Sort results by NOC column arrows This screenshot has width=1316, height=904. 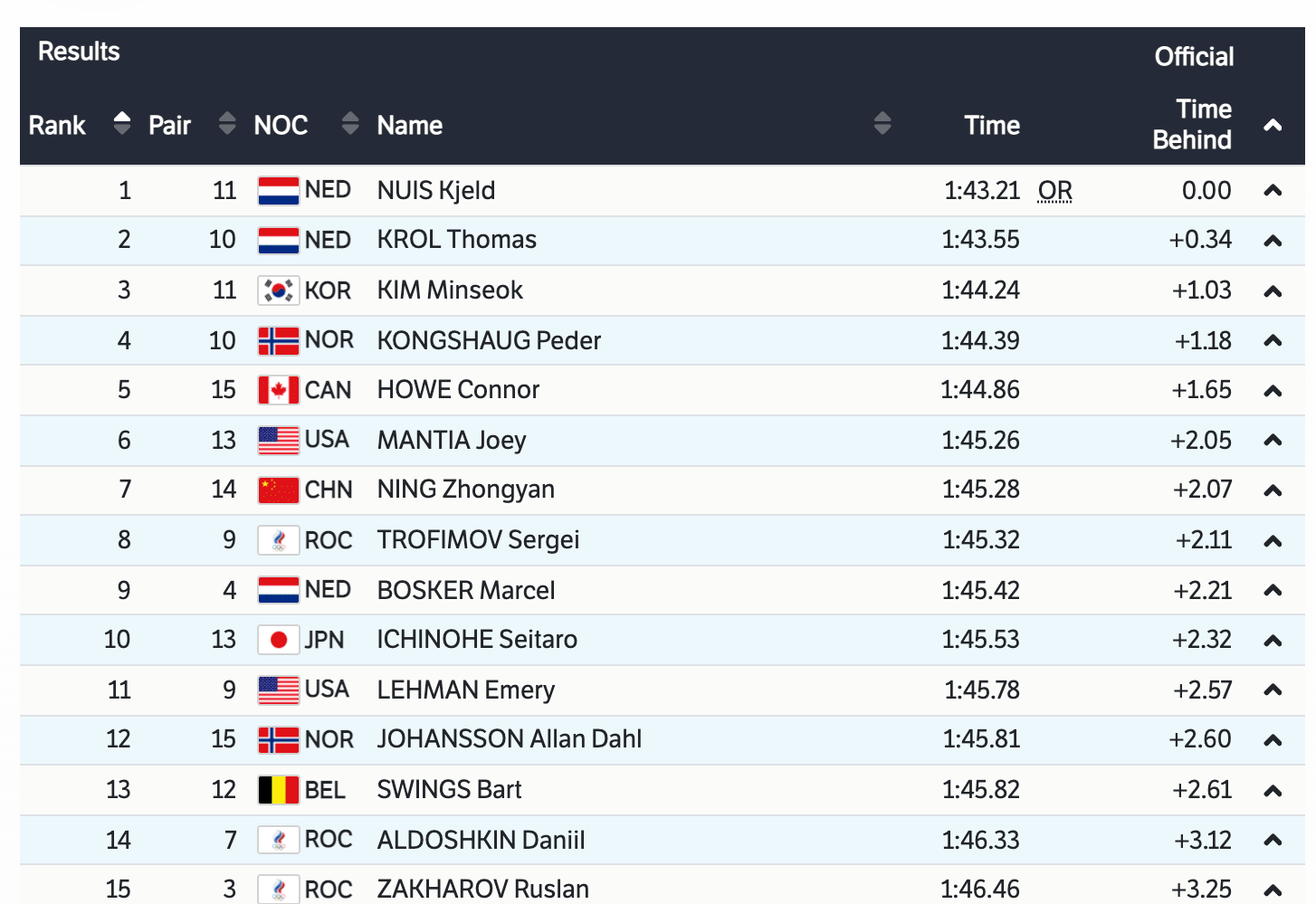click(350, 123)
